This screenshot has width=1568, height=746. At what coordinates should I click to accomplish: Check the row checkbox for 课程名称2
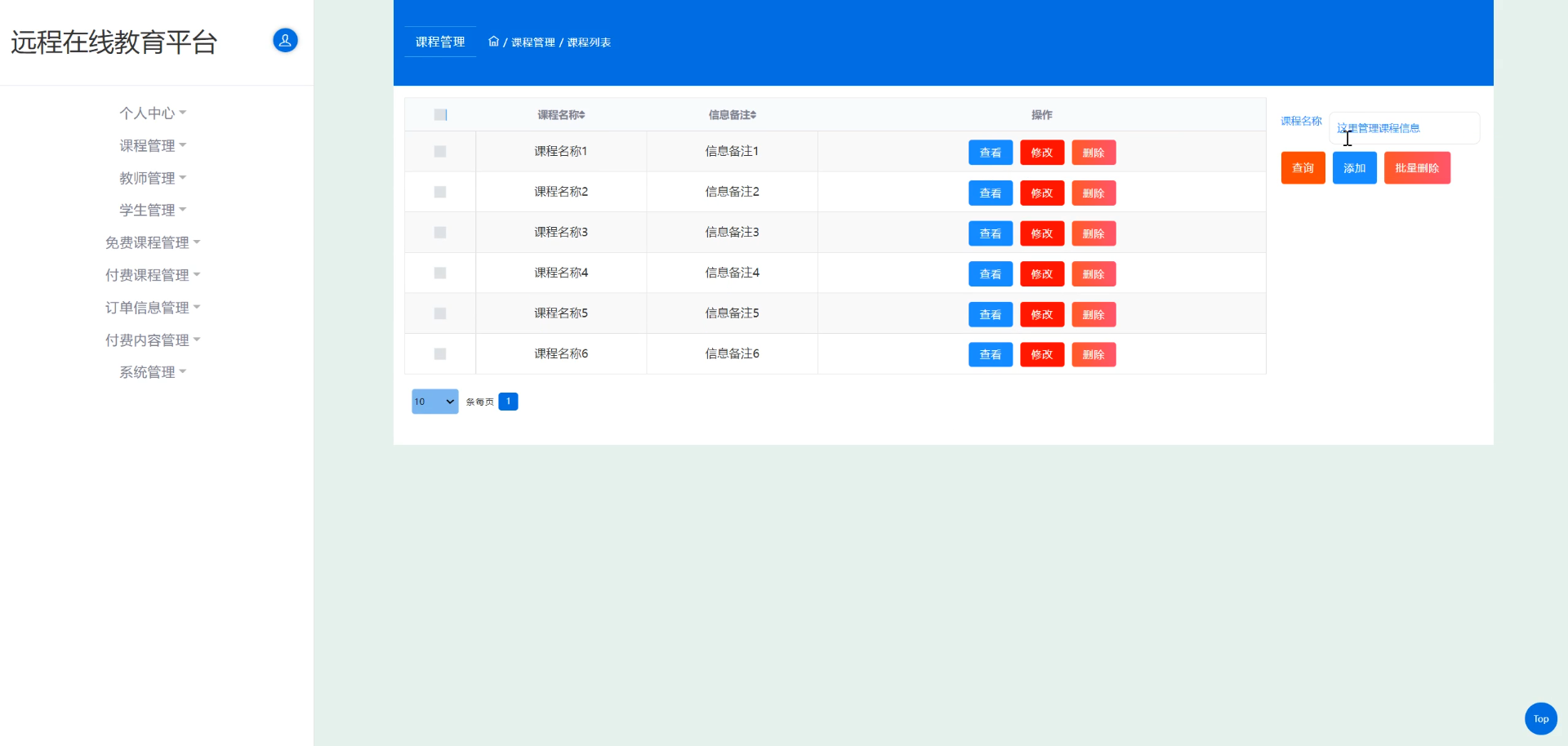tap(440, 192)
